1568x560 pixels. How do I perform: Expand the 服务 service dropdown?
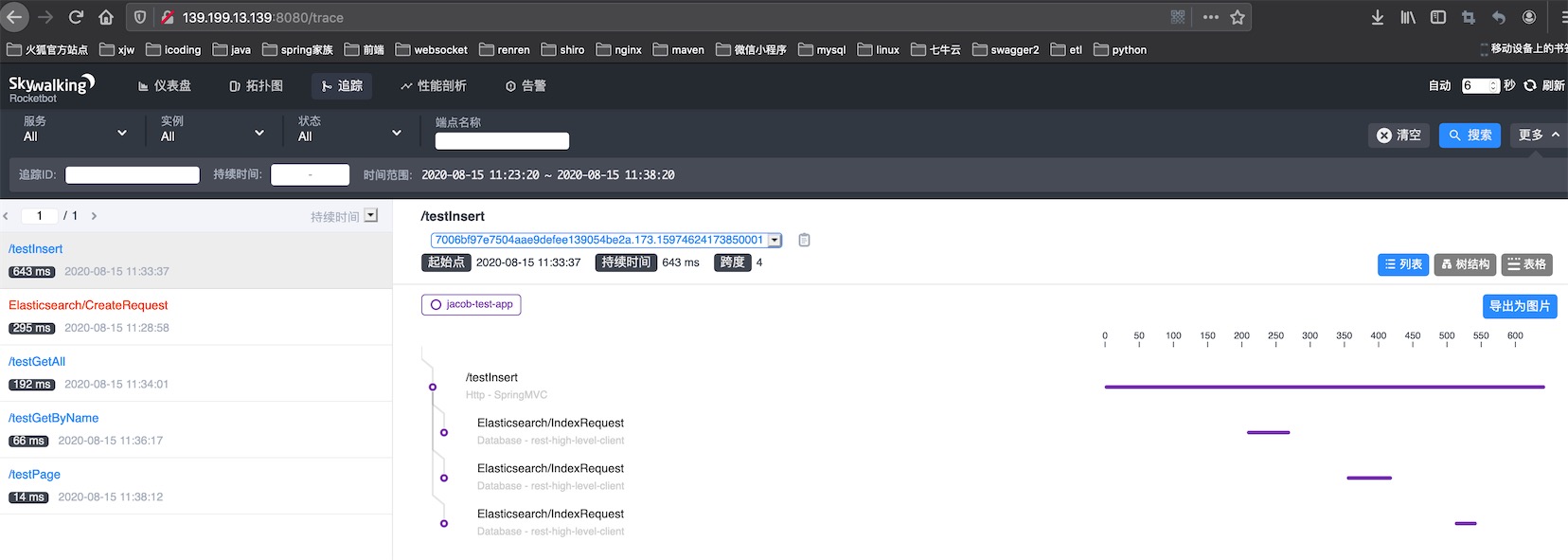click(x=76, y=129)
